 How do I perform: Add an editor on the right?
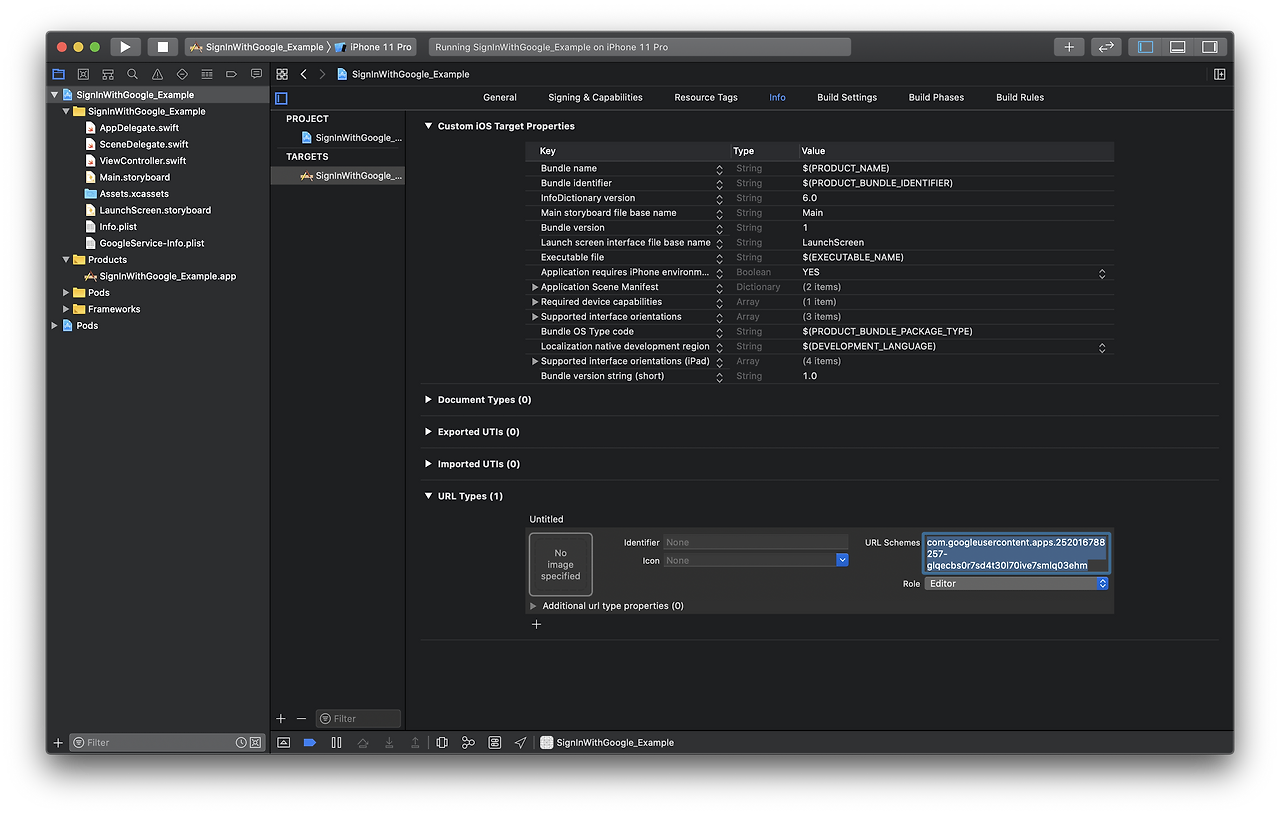(x=1220, y=74)
